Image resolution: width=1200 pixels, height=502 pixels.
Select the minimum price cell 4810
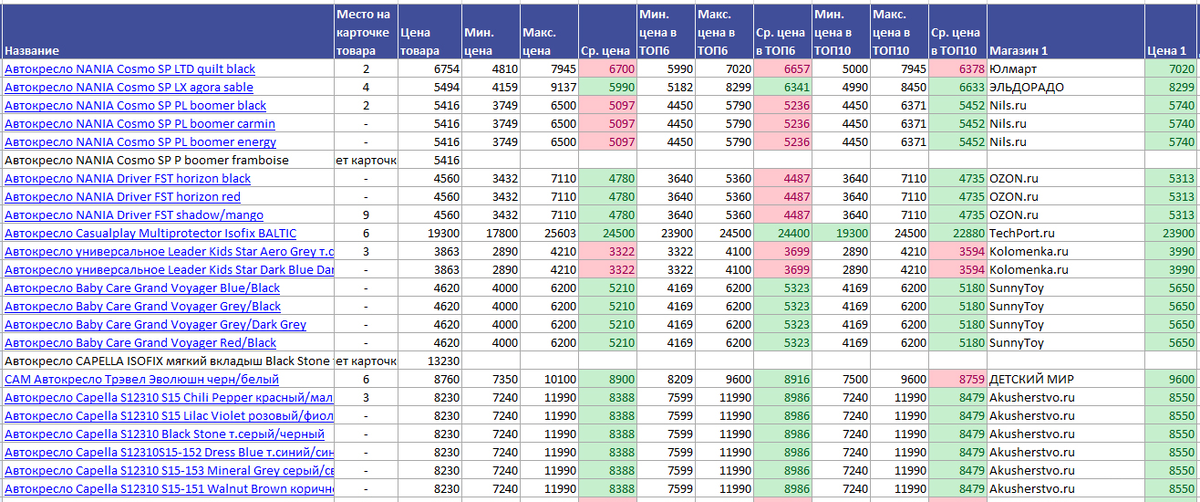point(491,69)
